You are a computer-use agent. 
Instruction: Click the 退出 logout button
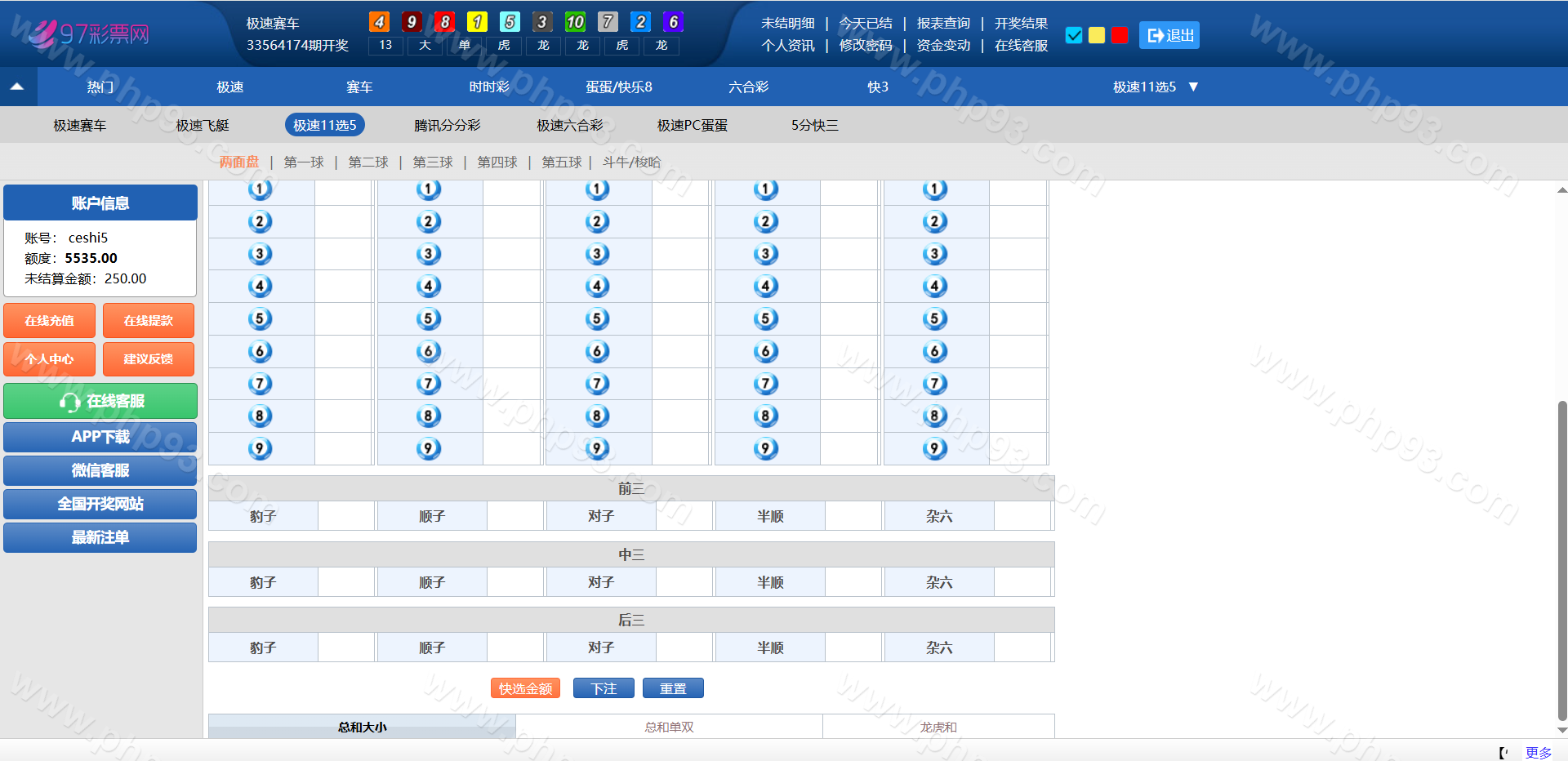[1169, 35]
